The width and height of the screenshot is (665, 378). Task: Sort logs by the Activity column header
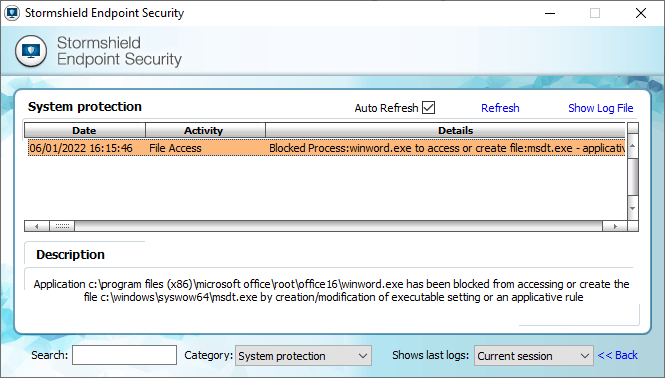point(205,130)
